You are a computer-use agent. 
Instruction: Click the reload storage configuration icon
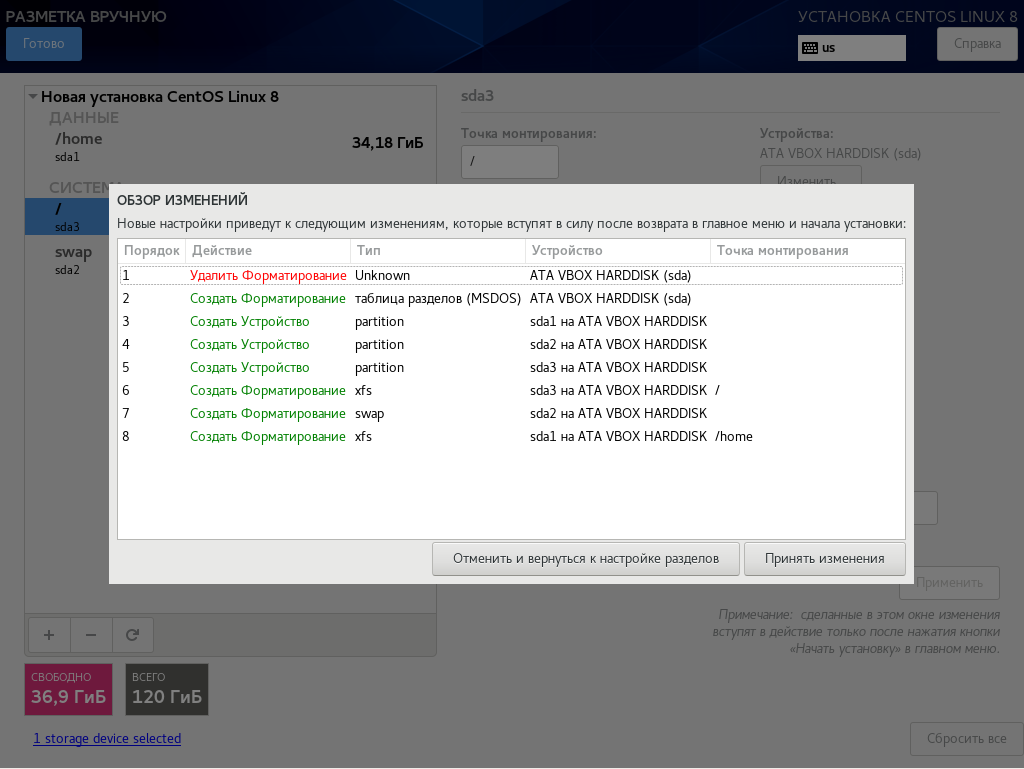coord(133,635)
